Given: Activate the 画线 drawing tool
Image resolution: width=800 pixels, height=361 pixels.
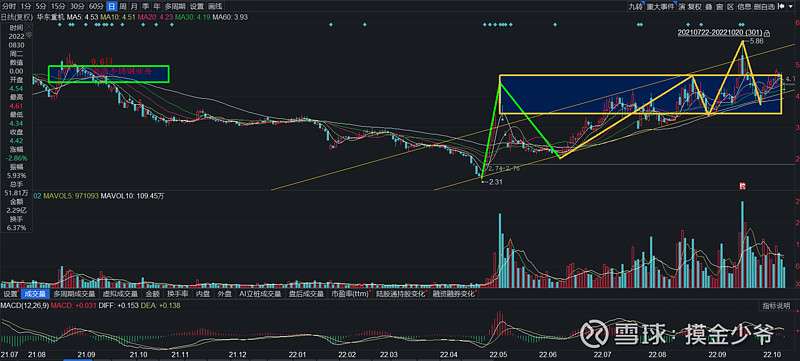Looking at the screenshot, I should [x=216, y=7].
